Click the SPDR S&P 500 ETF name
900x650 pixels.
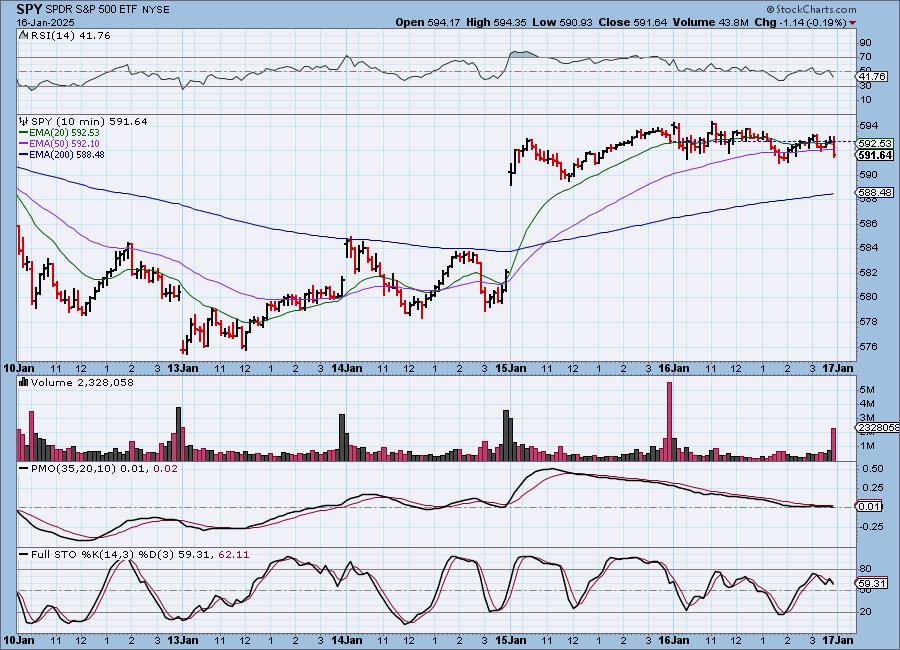(x=91, y=10)
